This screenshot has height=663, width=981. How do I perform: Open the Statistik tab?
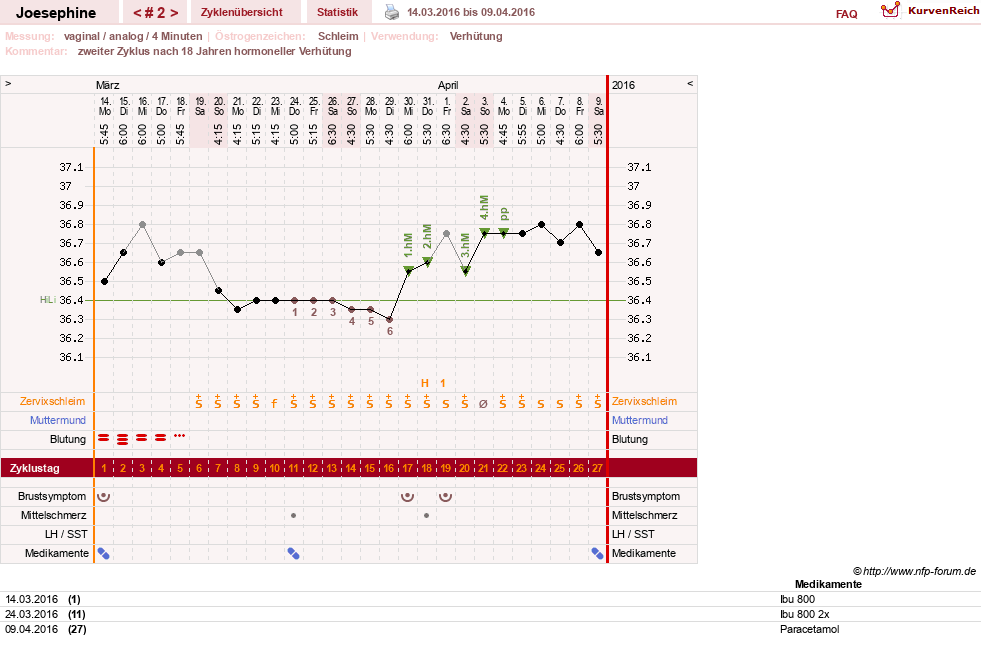337,12
